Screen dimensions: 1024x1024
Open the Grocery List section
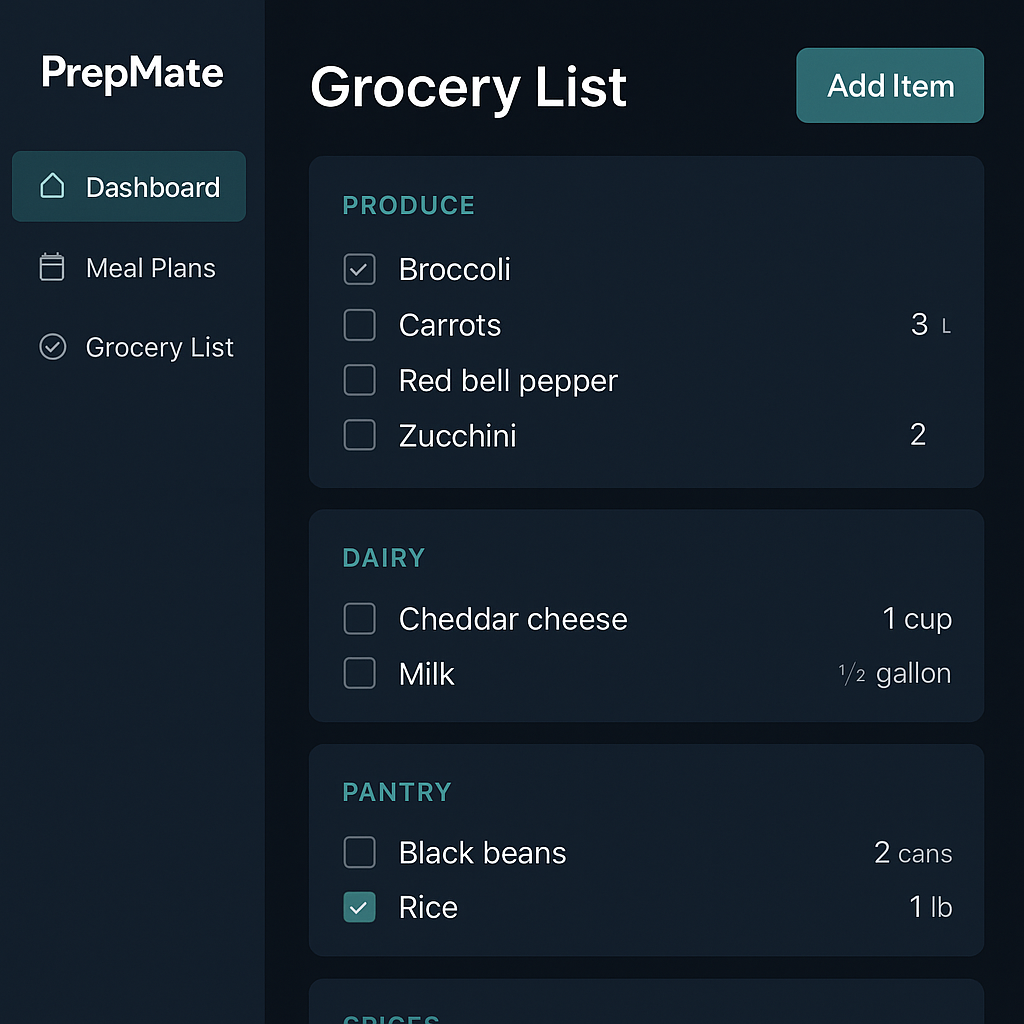(x=160, y=347)
